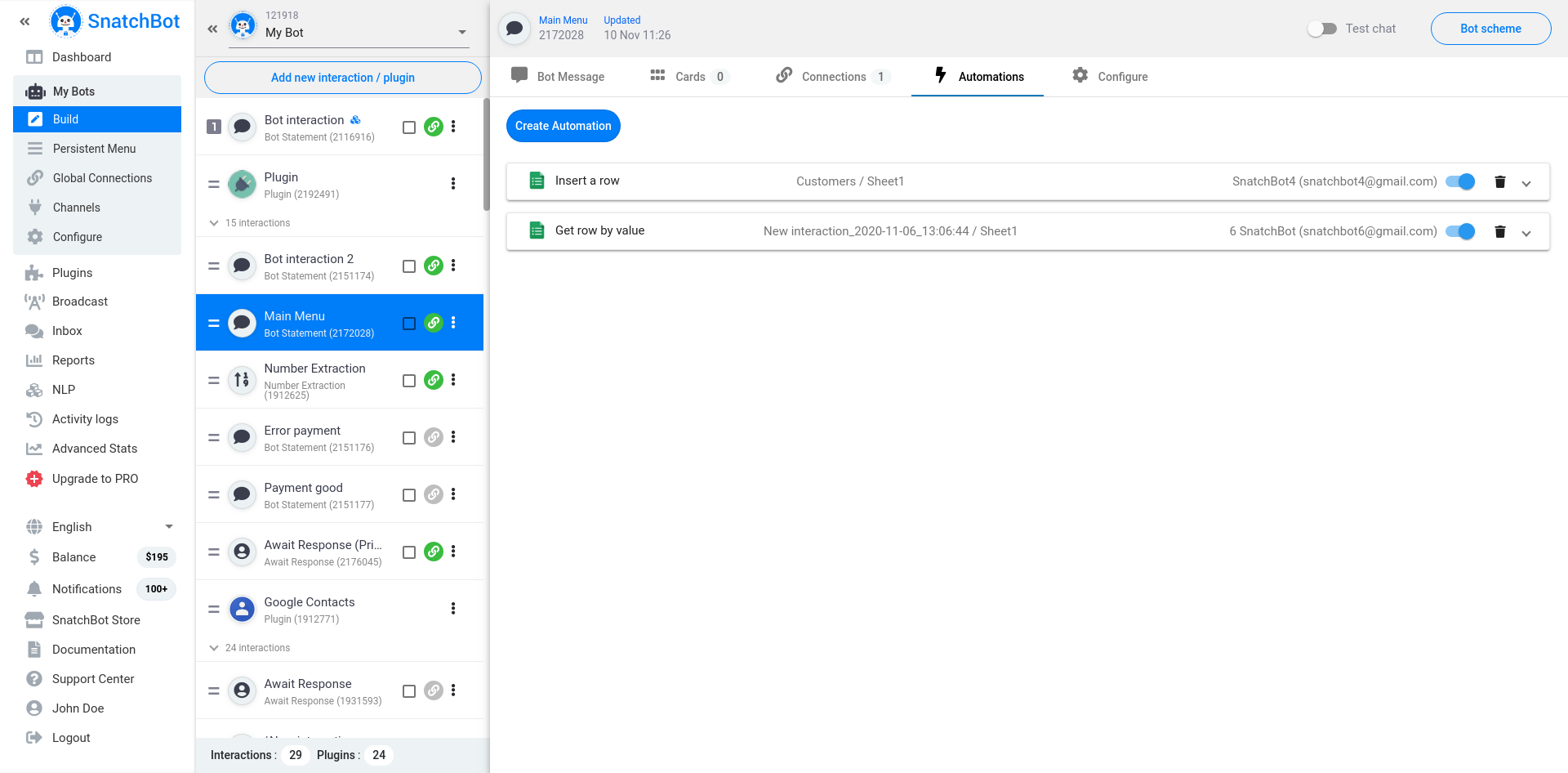Tick the checkbox for Number Extraction

409,381
